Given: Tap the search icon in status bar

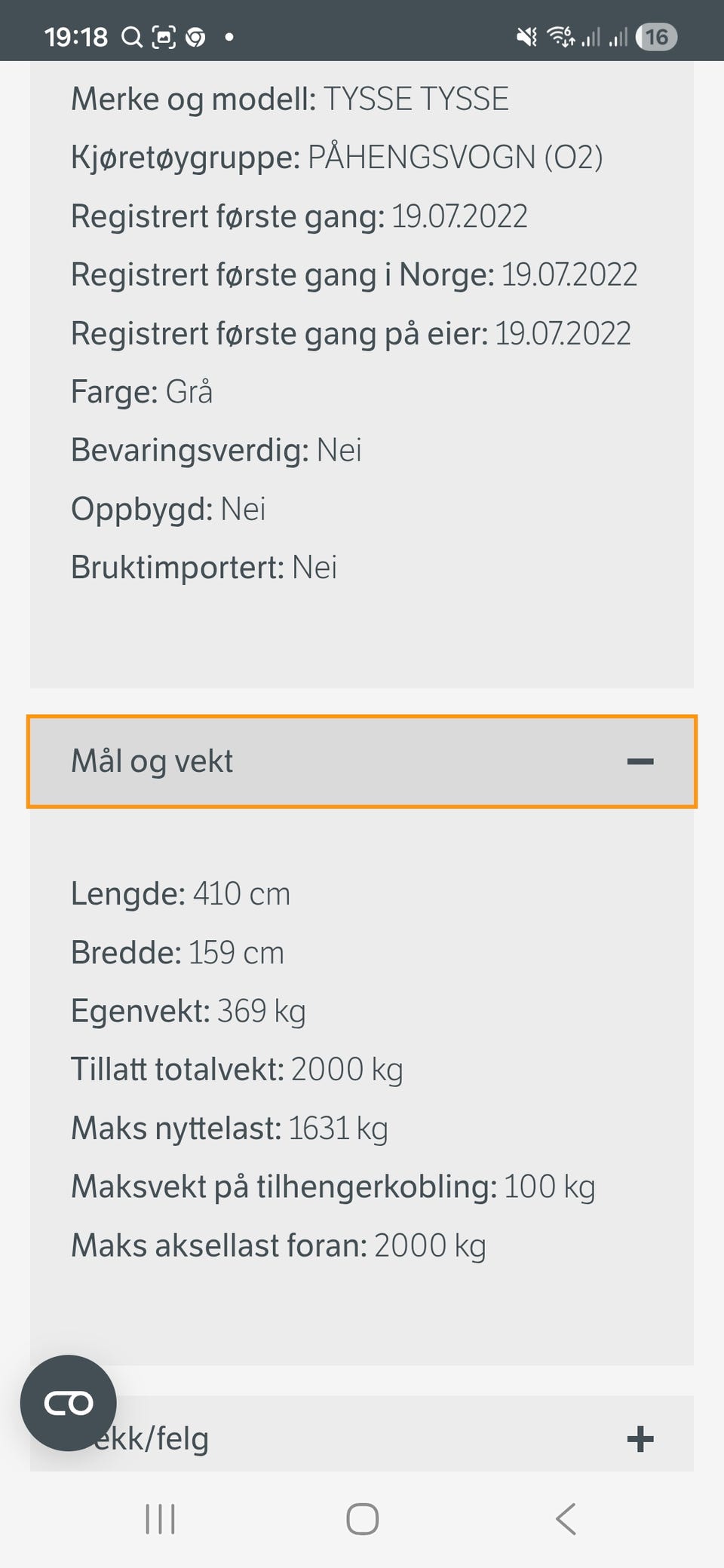Looking at the screenshot, I should pos(132,37).
